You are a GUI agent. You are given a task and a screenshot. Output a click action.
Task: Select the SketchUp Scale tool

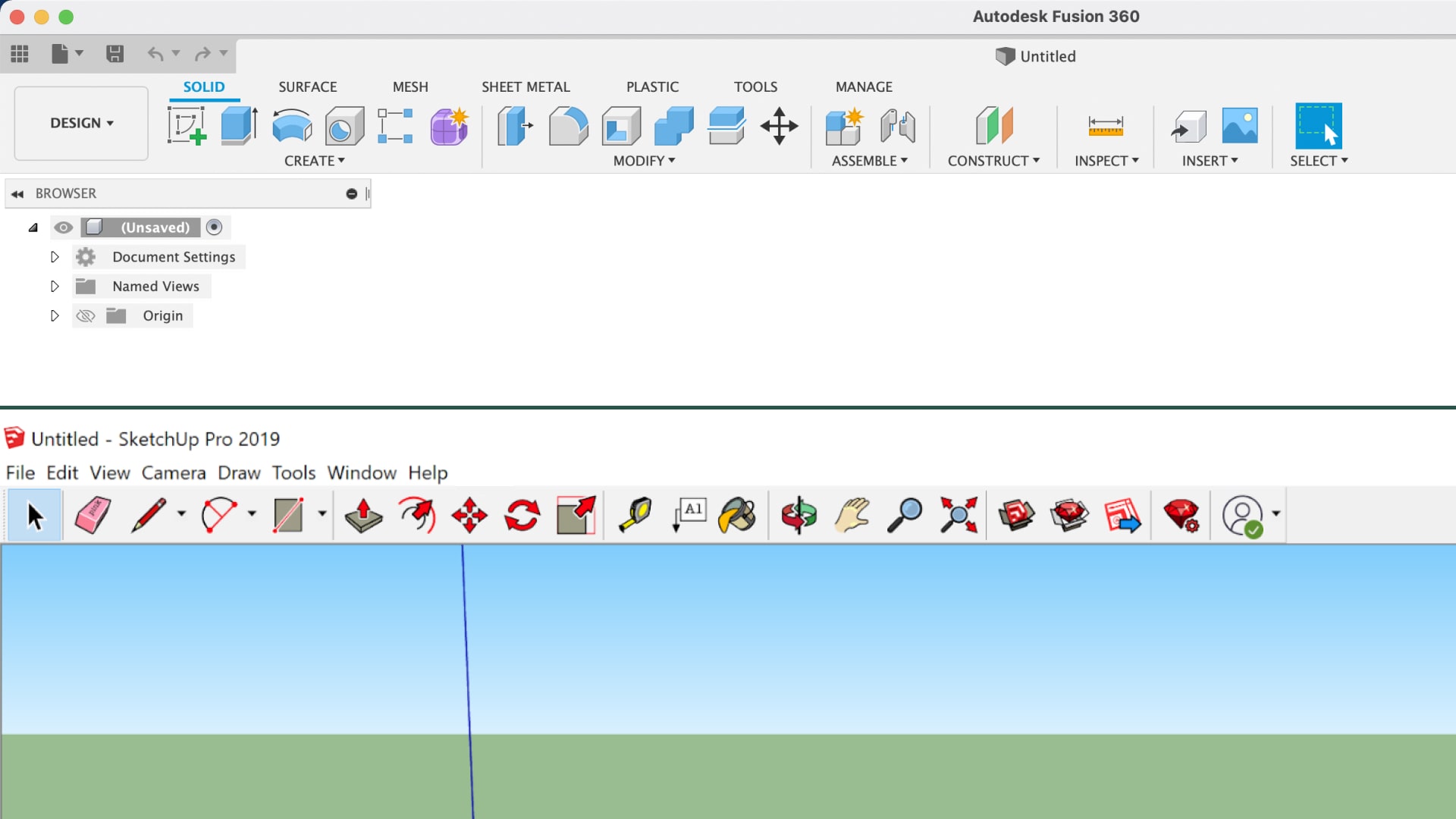[x=576, y=516]
